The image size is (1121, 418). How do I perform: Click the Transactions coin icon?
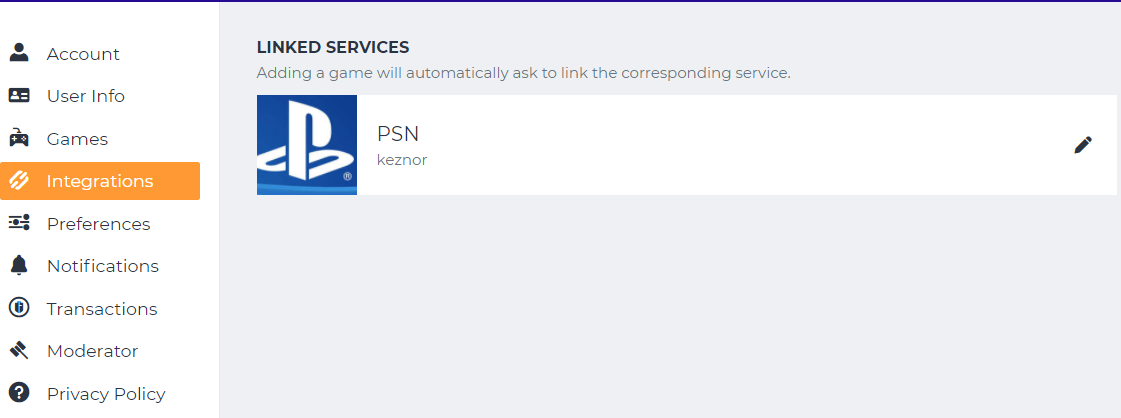[19, 308]
